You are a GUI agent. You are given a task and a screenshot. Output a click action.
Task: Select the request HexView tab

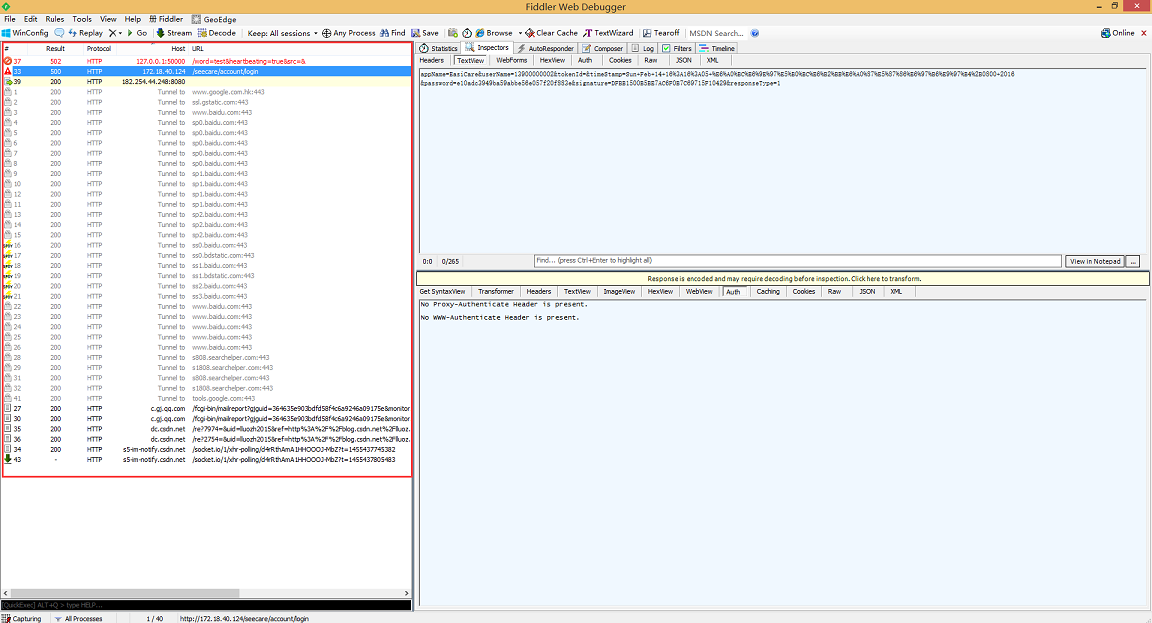pos(552,60)
